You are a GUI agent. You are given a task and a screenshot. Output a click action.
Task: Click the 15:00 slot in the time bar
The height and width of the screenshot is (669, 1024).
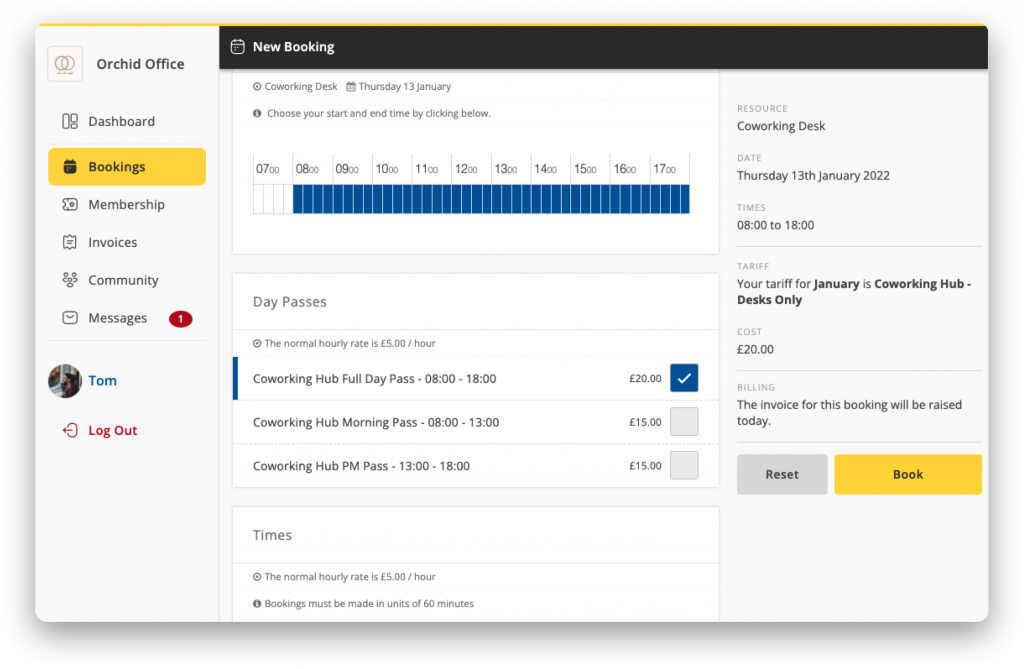point(590,199)
